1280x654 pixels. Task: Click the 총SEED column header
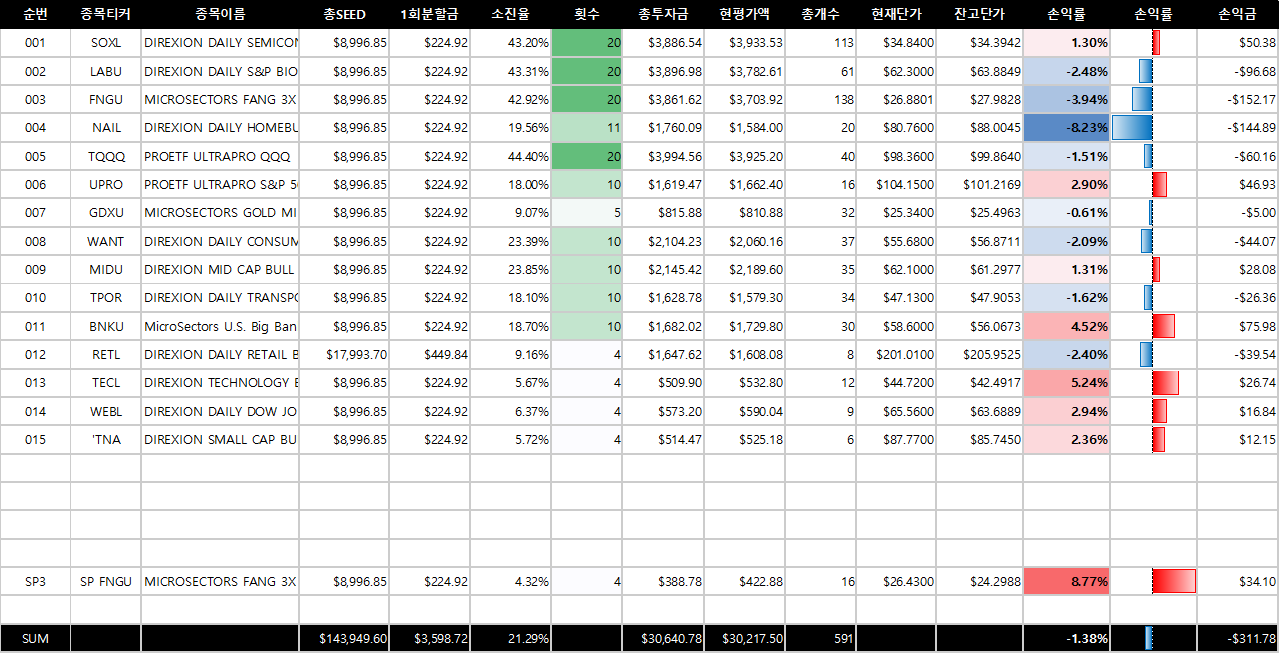pyautogui.click(x=344, y=14)
